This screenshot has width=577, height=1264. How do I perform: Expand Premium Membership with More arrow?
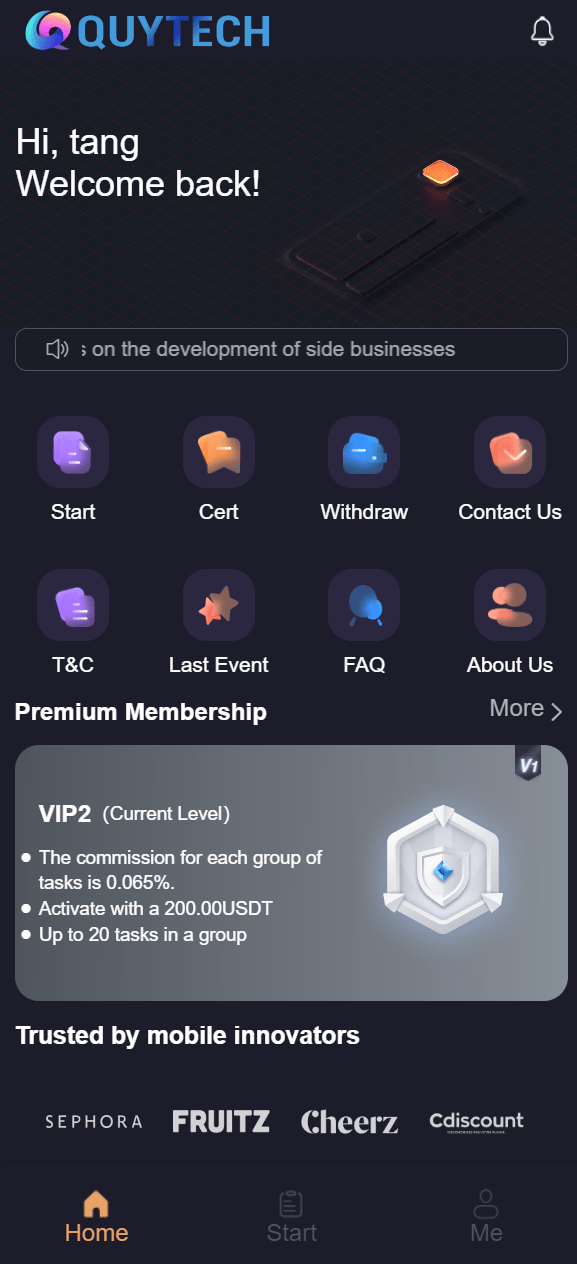click(x=526, y=709)
